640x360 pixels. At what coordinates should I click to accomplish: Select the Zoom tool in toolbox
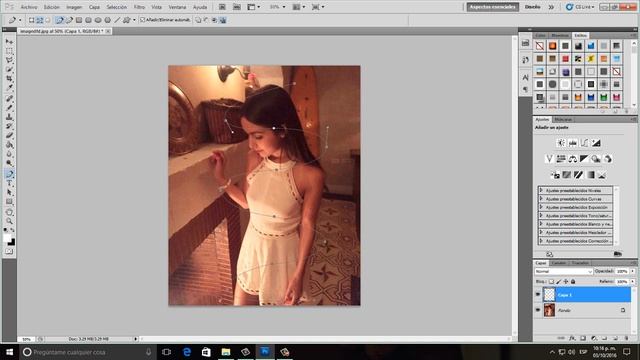[x=9, y=221]
